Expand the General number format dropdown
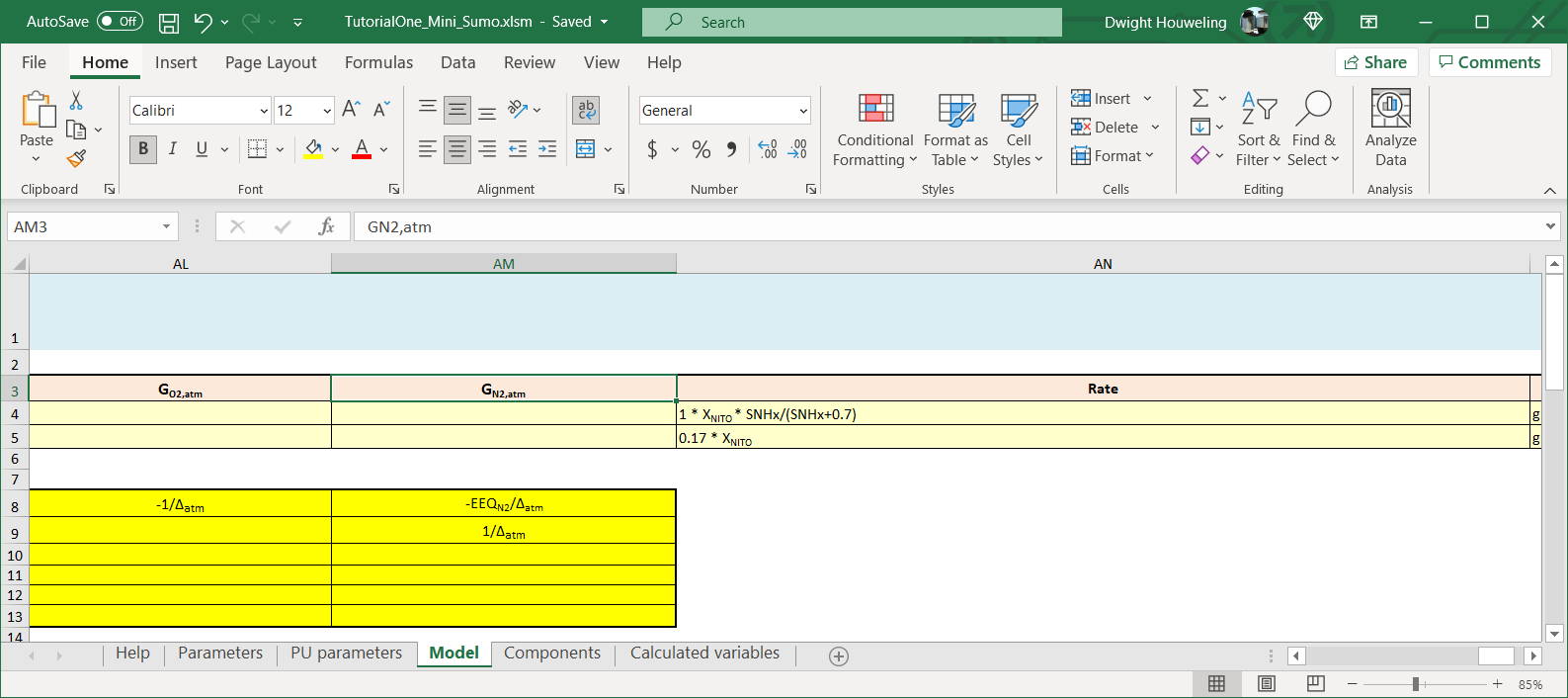 coord(802,111)
